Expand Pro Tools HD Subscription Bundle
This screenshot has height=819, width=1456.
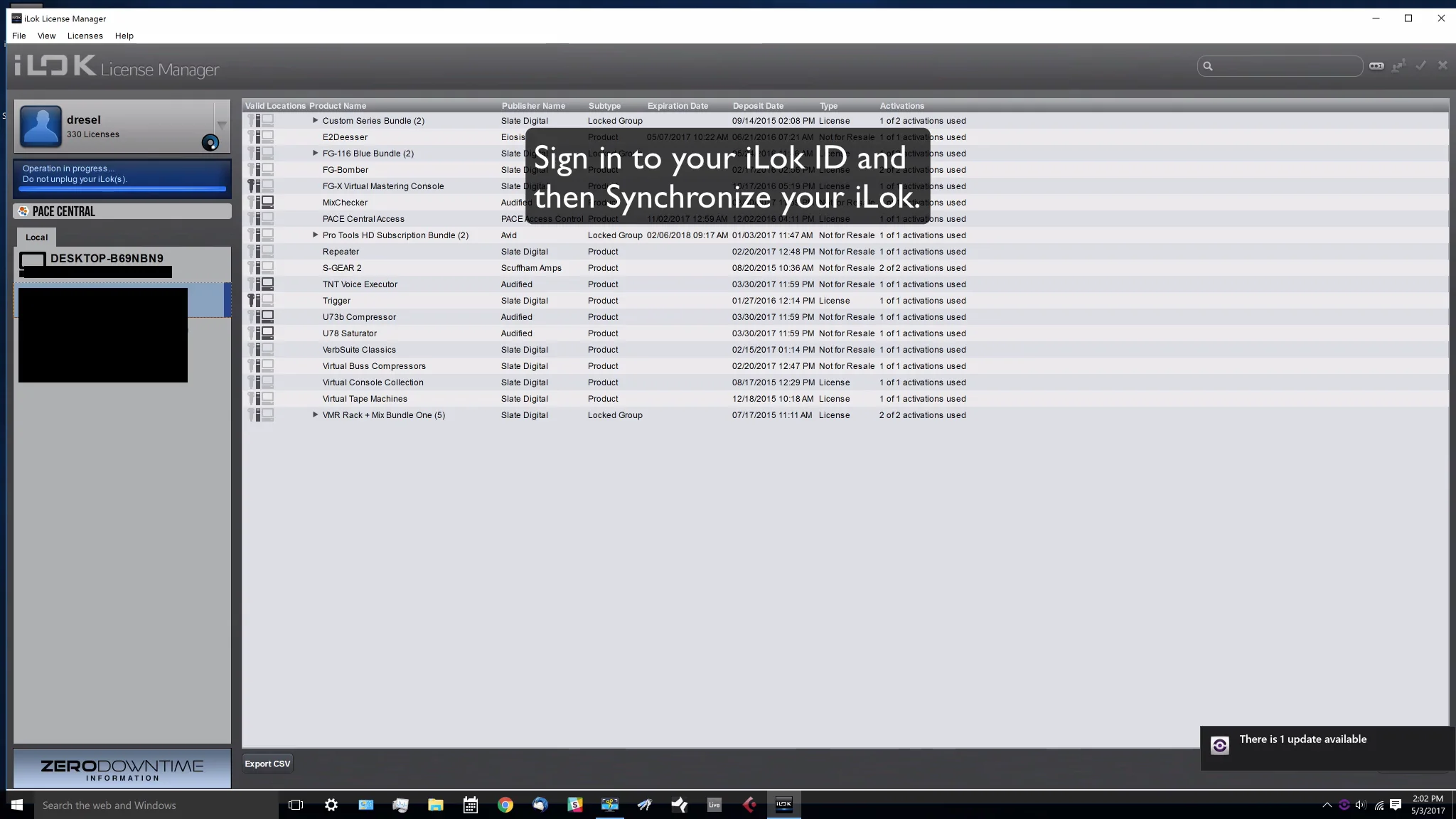(x=315, y=235)
